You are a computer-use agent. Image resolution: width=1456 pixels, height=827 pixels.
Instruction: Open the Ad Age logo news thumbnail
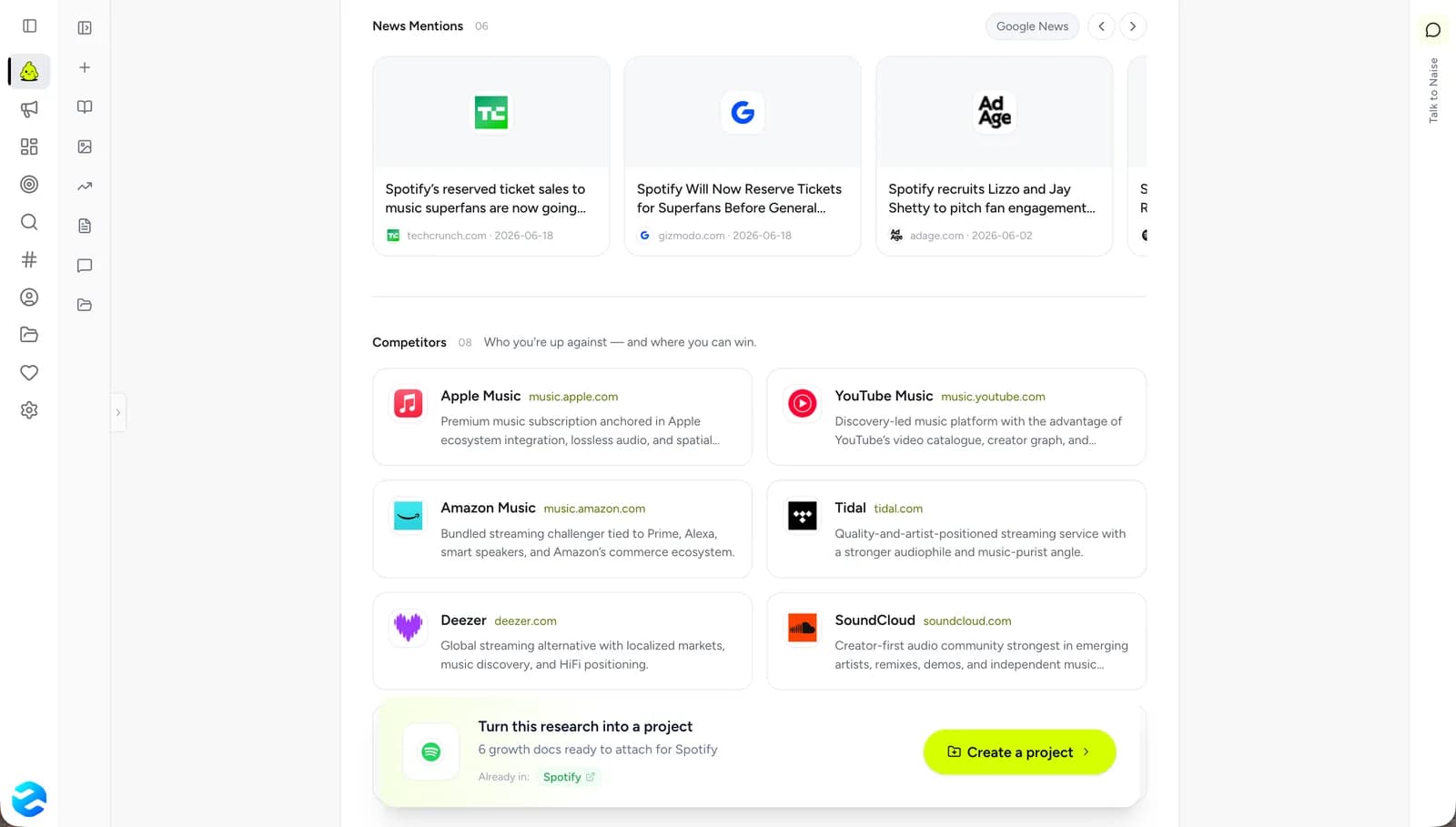pyautogui.click(x=995, y=112)
